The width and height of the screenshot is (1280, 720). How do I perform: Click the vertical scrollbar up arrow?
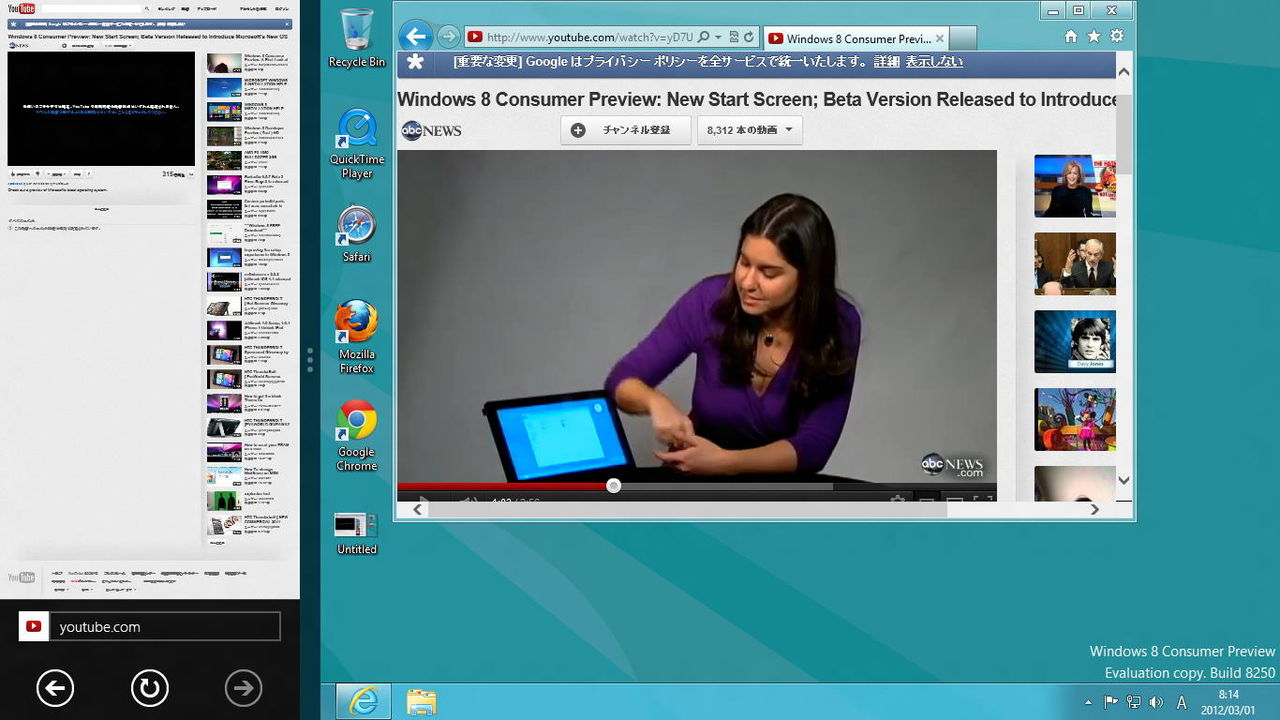point(1124,72)
